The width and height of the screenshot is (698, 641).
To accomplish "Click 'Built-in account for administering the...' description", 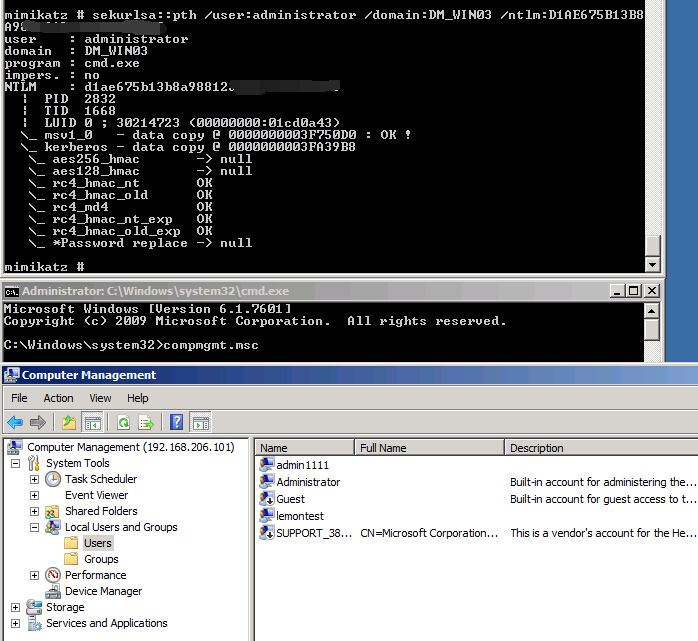I will [x=603, y=482].
